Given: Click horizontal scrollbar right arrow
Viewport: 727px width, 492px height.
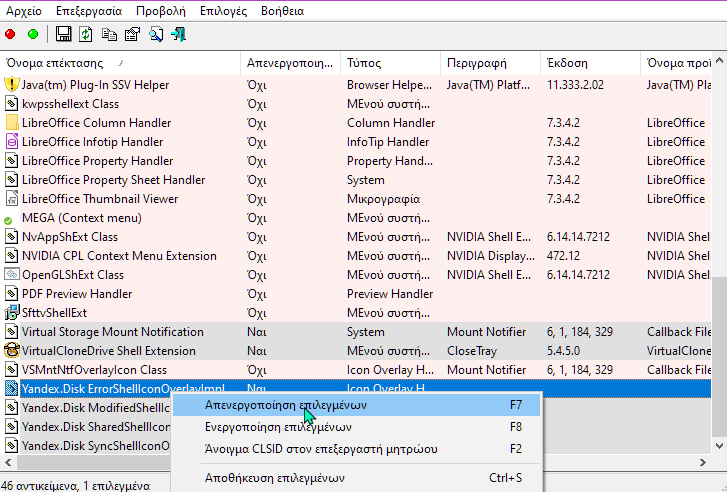Looking at the screenshot, I should click(x=703, y=462).
